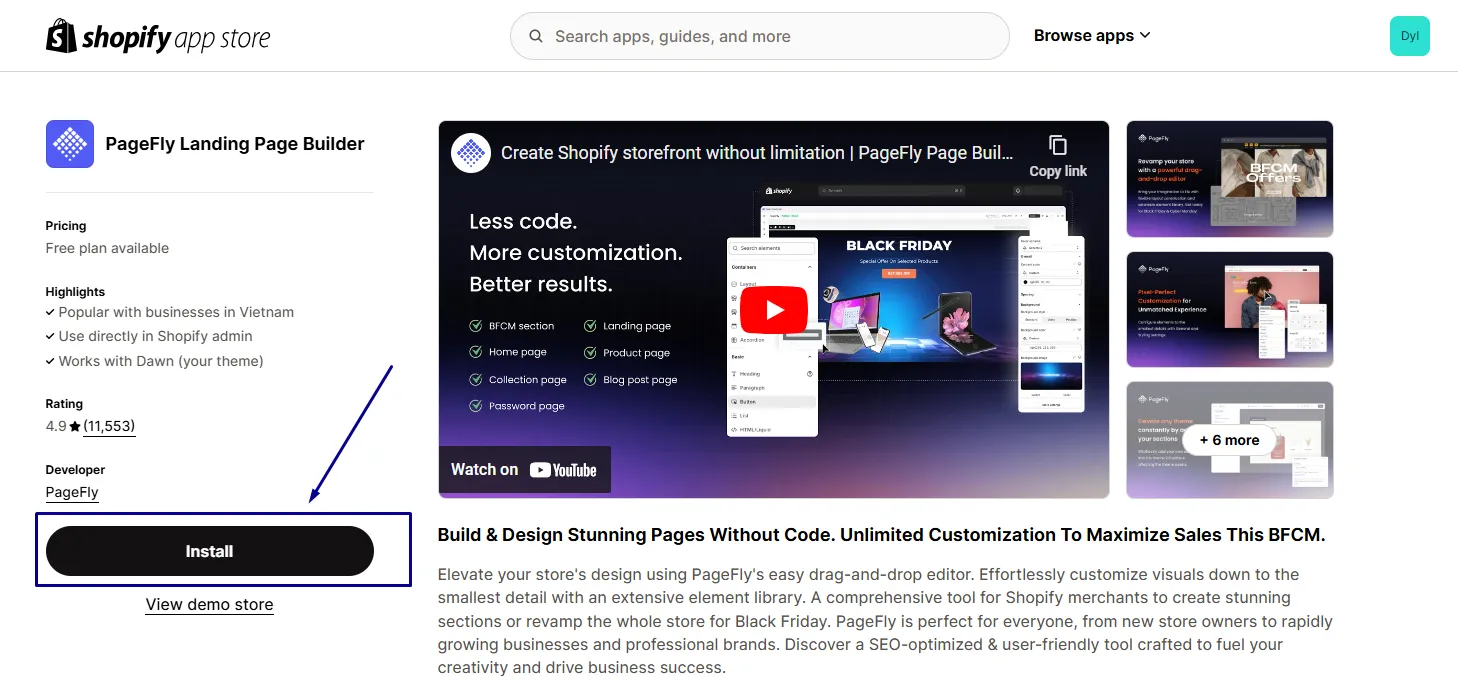Click the search magnifier icon
The width and height of the screenshot is (1458, 688).
click(x=536, y=36)
